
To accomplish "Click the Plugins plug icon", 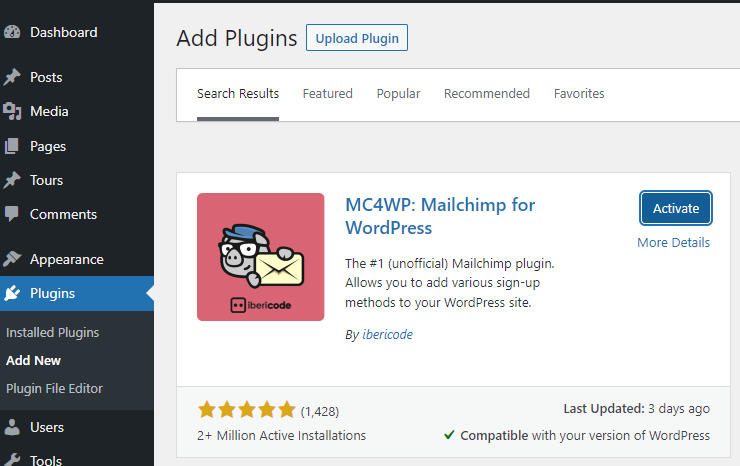I will click(12, 293).
